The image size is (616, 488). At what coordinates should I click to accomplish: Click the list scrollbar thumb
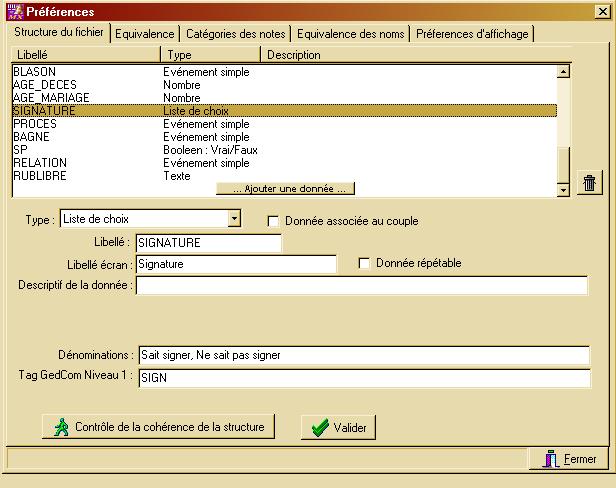(x=563, y=165)
